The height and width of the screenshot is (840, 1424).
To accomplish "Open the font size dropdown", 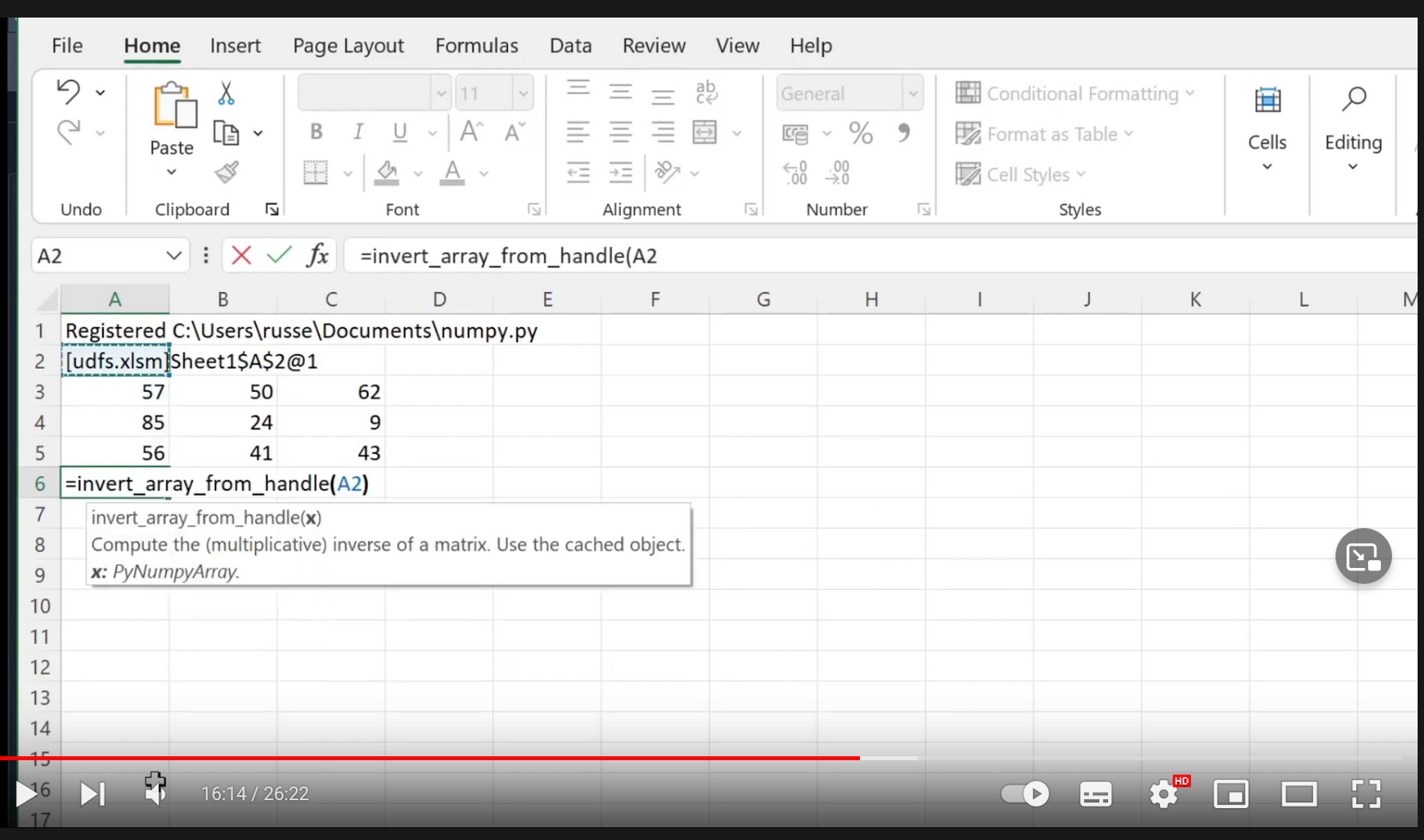I will [x=522, y=92].
